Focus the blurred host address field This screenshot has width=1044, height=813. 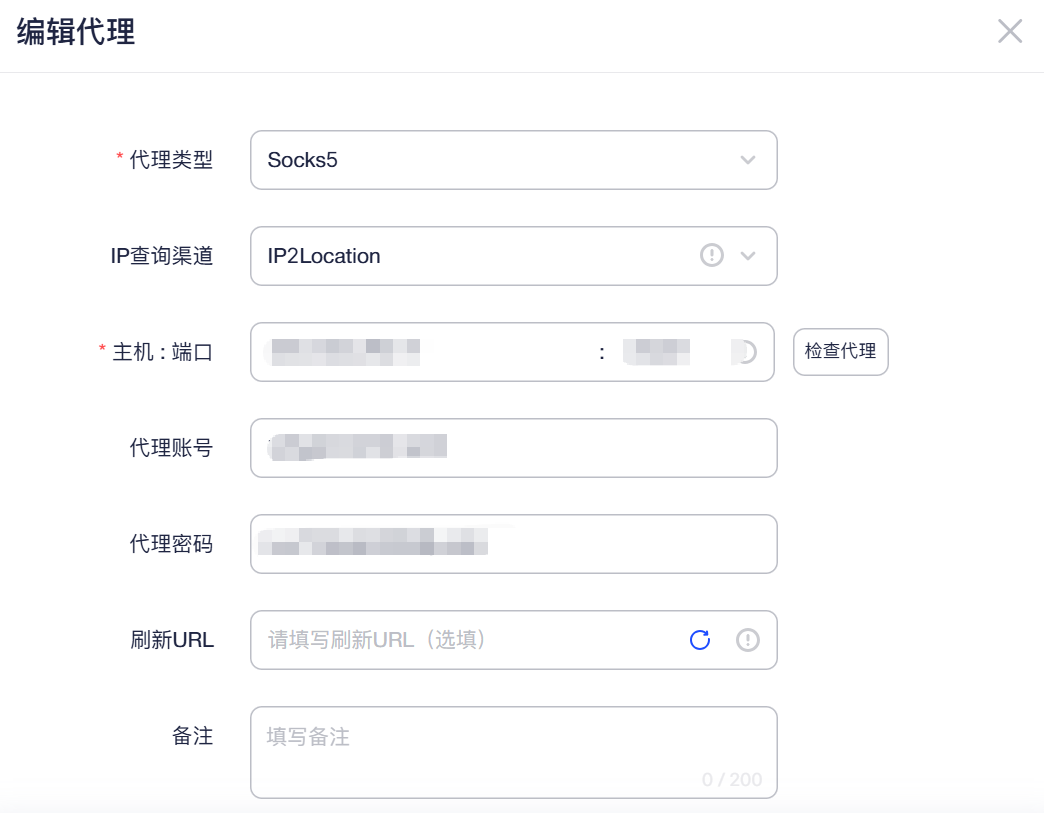426,352
